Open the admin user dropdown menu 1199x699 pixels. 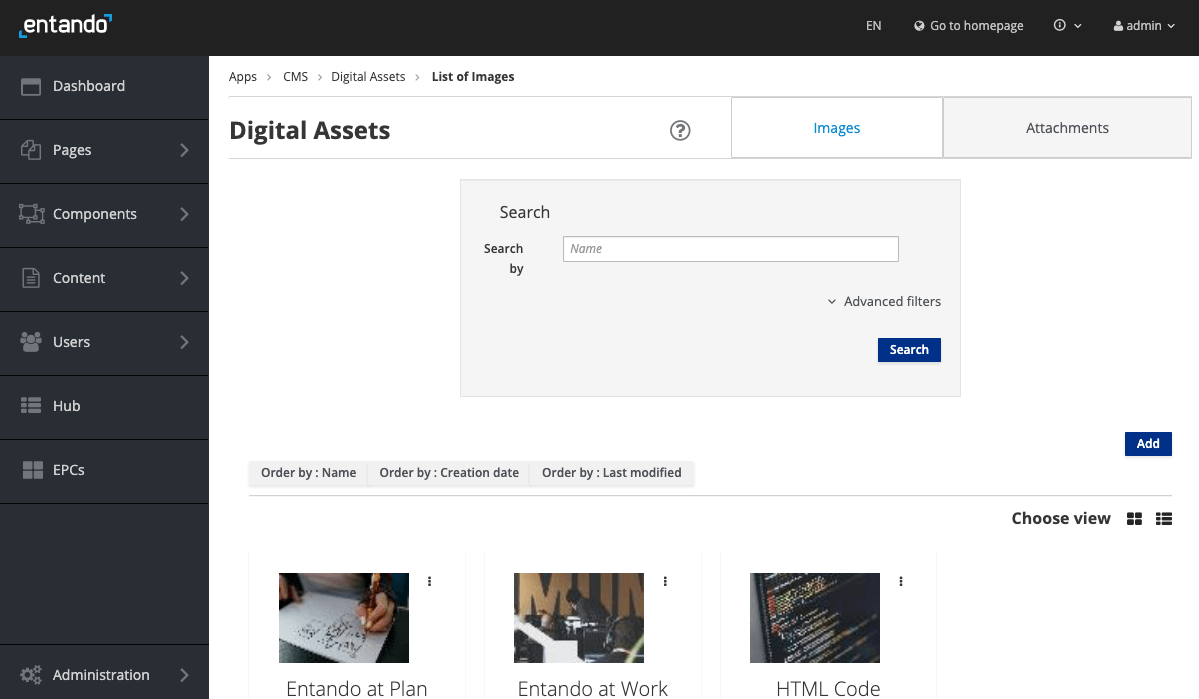coord(1143,25)
